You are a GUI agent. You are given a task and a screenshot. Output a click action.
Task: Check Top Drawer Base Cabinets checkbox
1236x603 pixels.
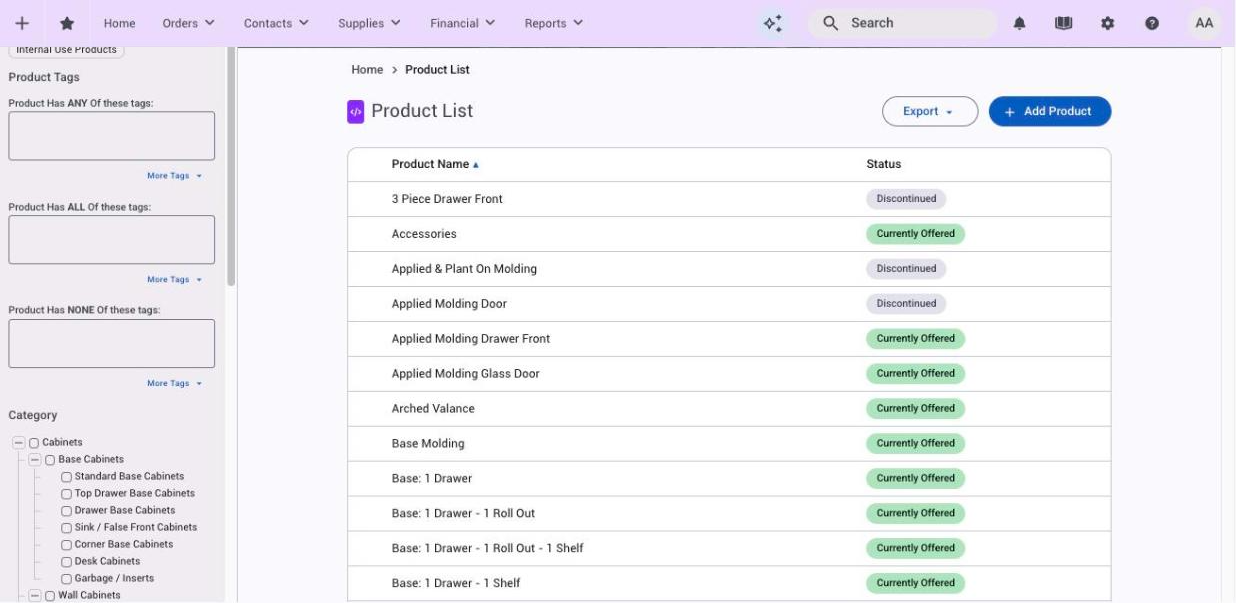[x=67, y=494]
